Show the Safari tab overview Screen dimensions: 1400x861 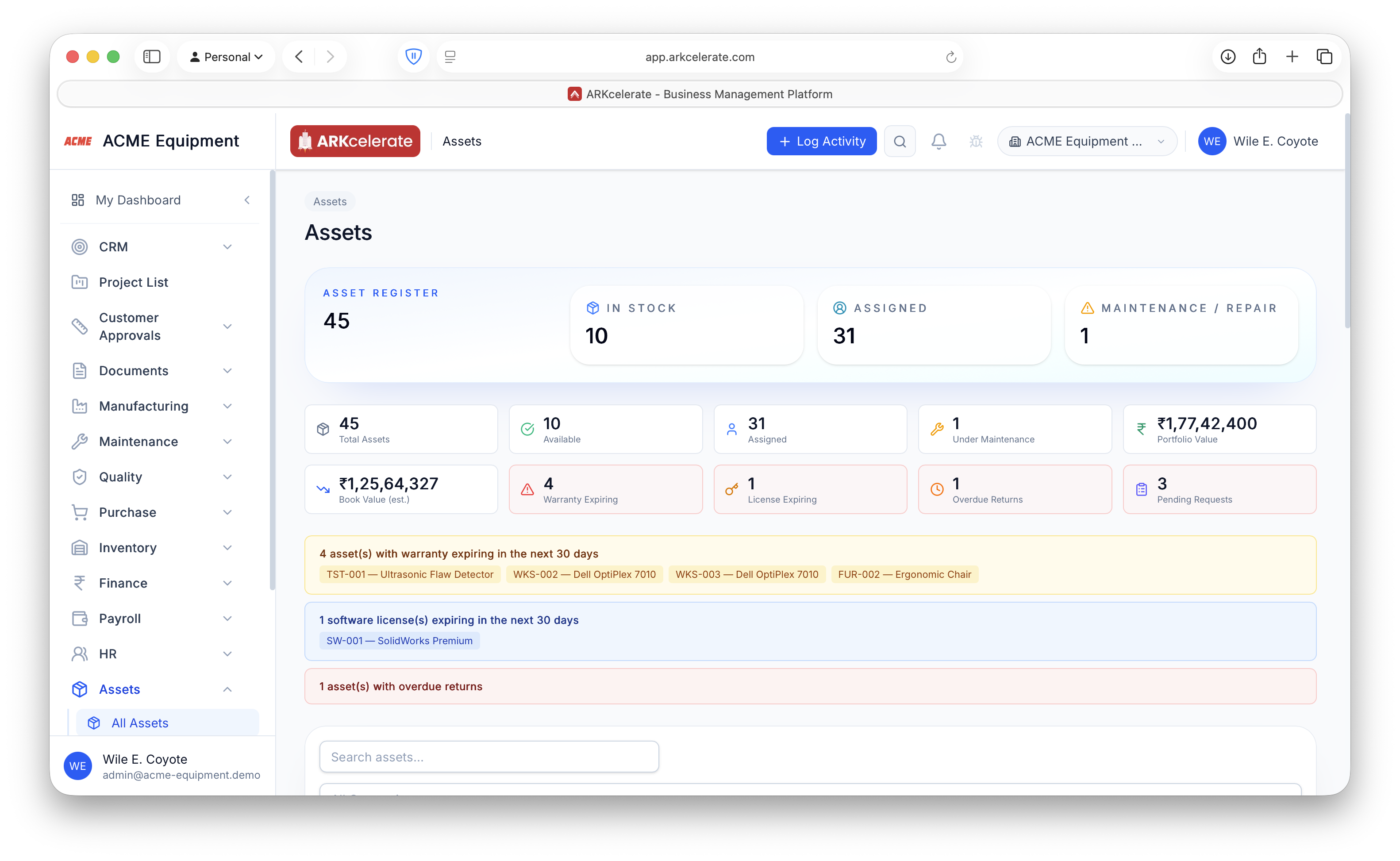click(1324, 56)
